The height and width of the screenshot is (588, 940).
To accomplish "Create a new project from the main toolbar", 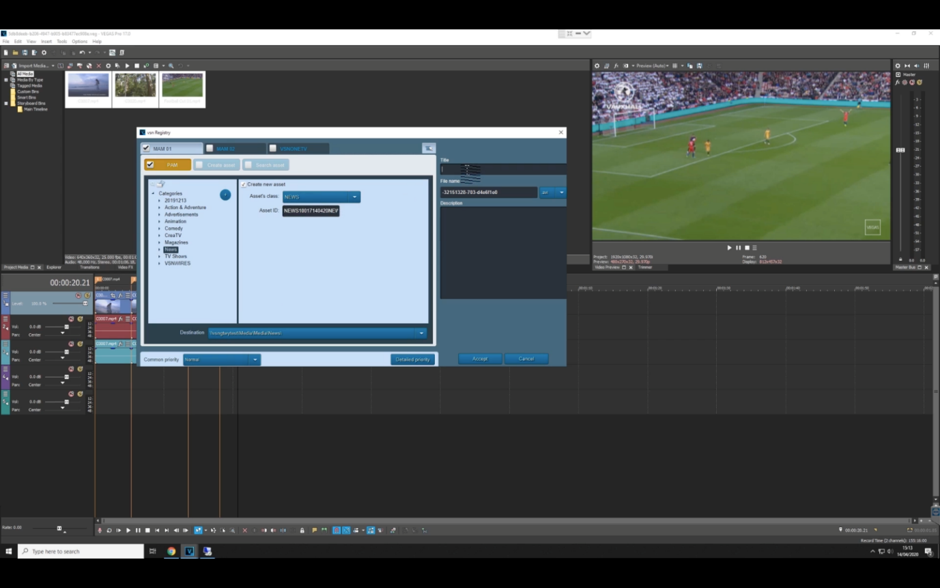I will (x=6, y=53).
